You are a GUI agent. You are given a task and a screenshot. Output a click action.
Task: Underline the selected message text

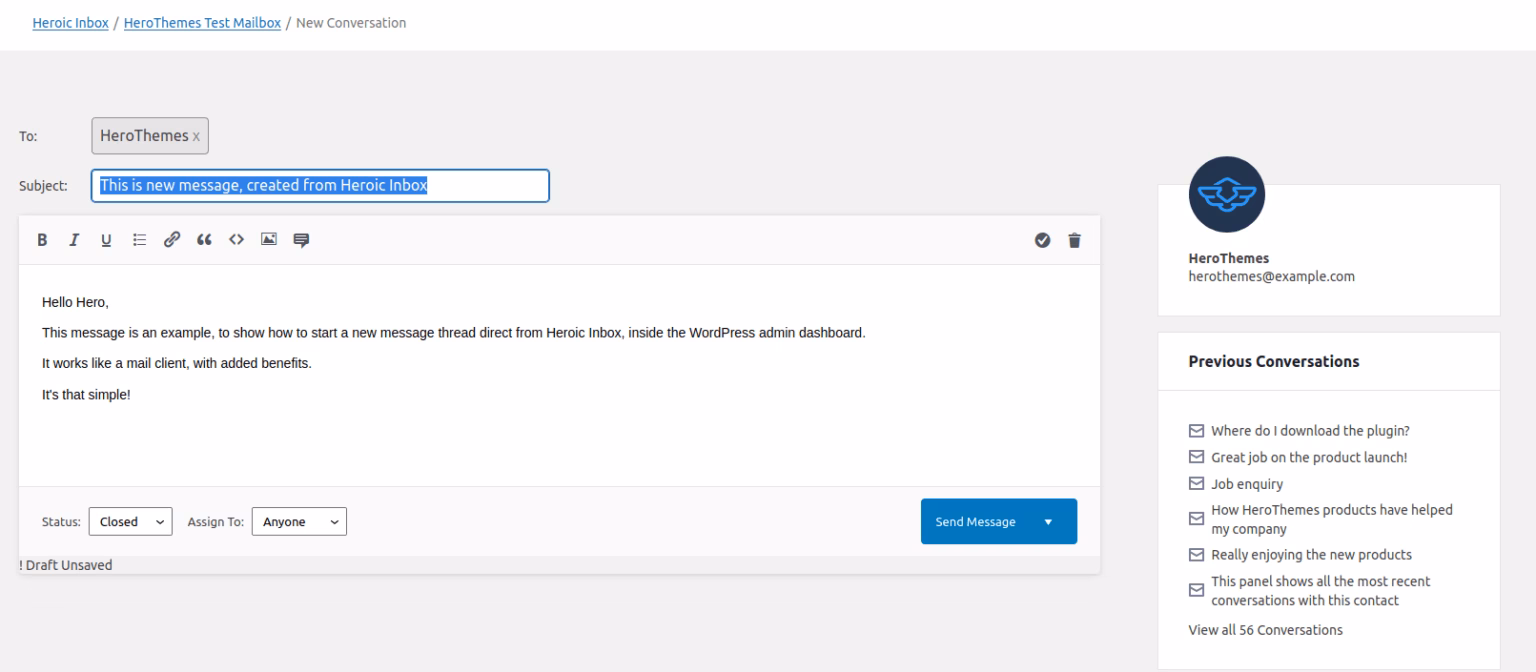tap(106, 240)
